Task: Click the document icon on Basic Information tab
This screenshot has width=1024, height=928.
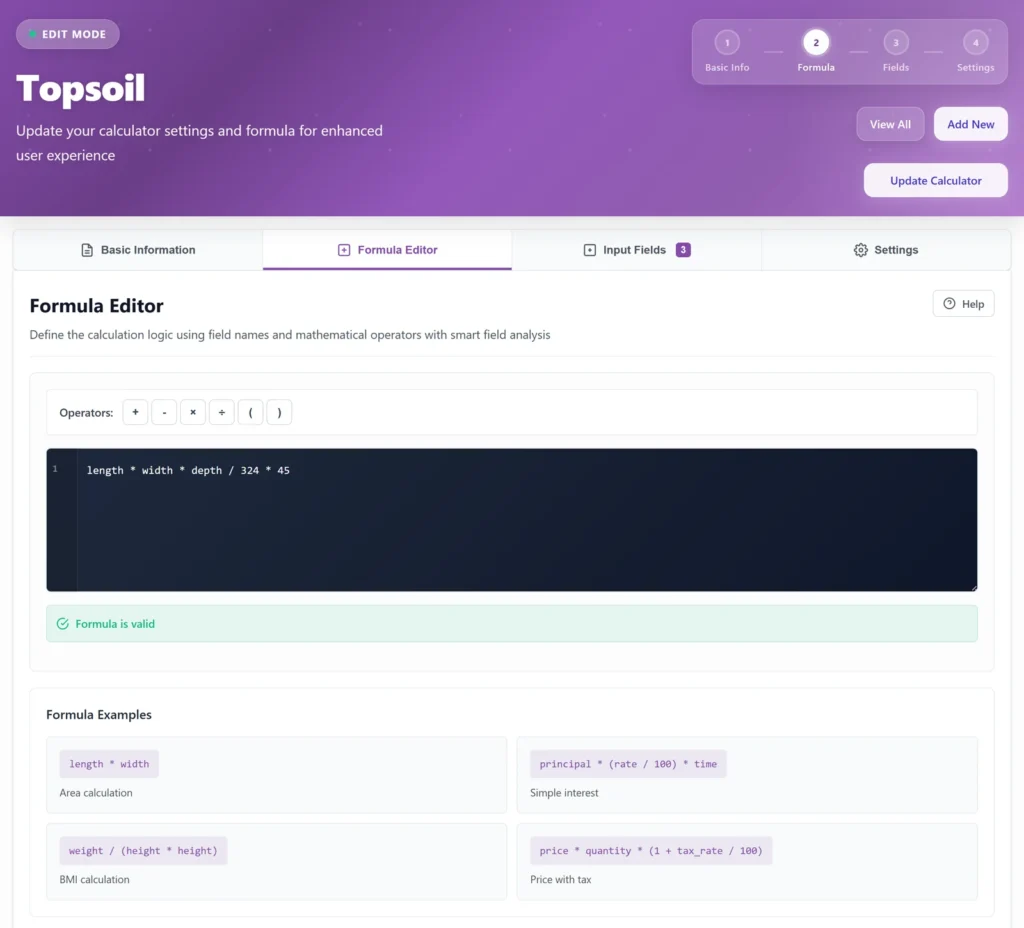Action: click(x=87, y=250)
